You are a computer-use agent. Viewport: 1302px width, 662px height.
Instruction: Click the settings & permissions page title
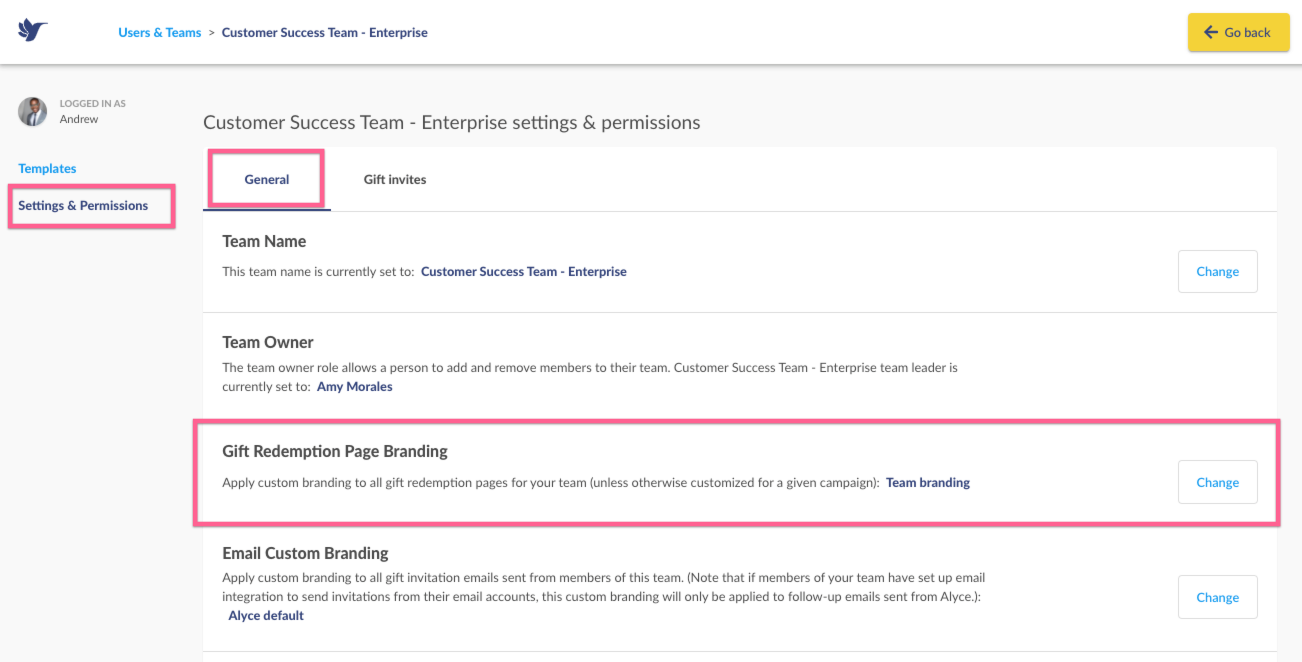coord(452,122)
